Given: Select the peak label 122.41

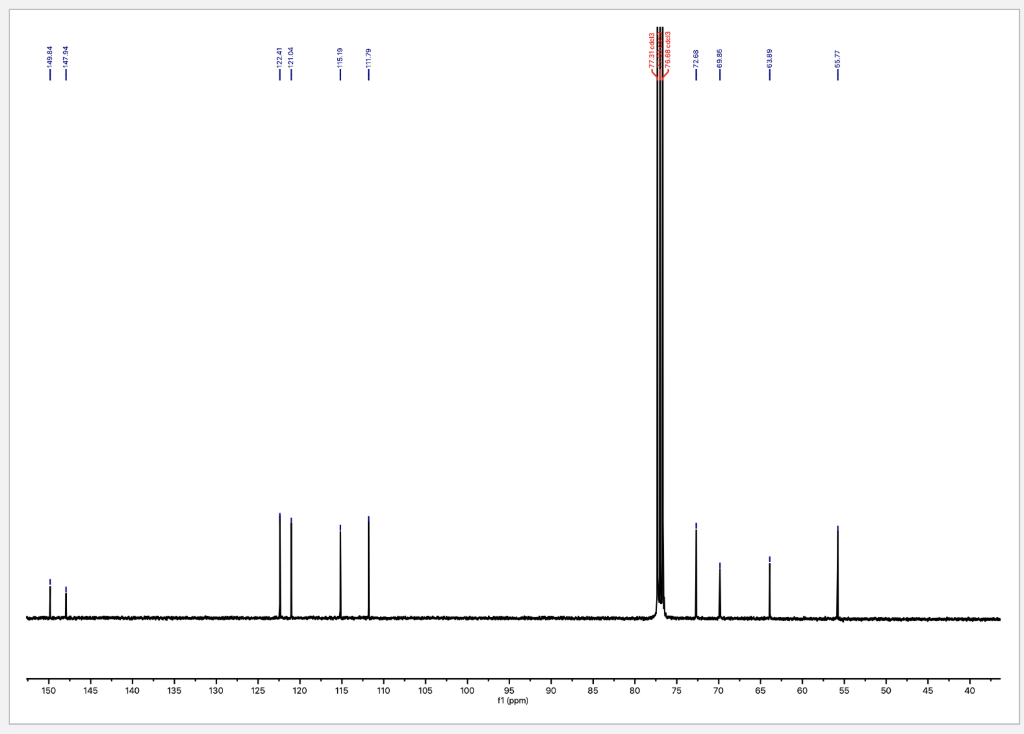Looking at the screenshot, I should coord(280,57).
